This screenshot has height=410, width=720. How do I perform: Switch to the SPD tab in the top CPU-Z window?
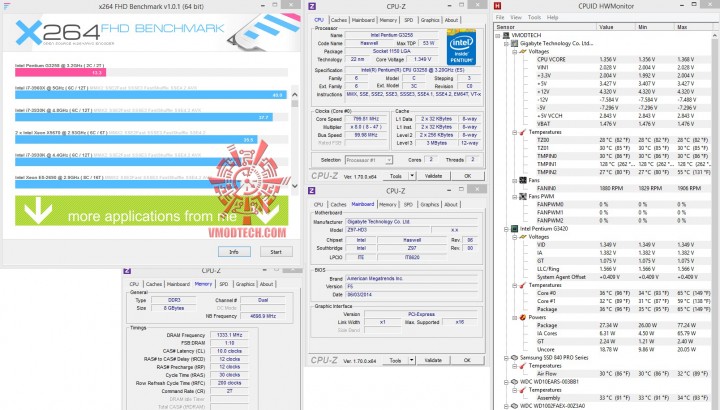409,20
